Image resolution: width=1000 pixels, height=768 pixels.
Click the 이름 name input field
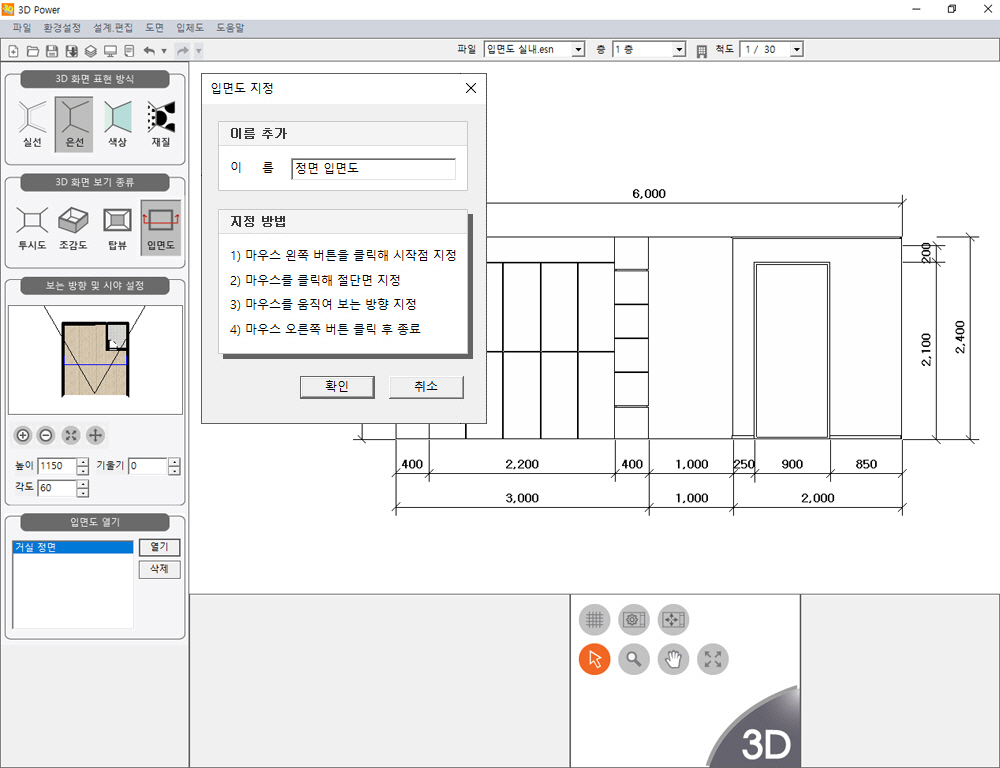click(372, 169)
